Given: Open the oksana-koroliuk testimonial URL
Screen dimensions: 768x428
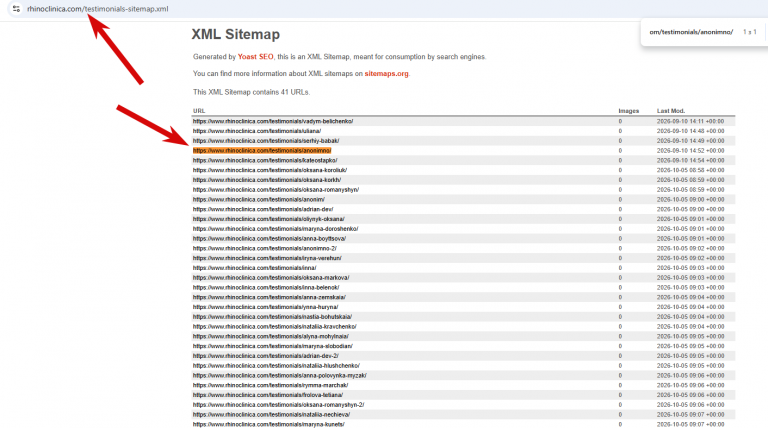Looking at the screenshot, I should [x=270, y=170].
